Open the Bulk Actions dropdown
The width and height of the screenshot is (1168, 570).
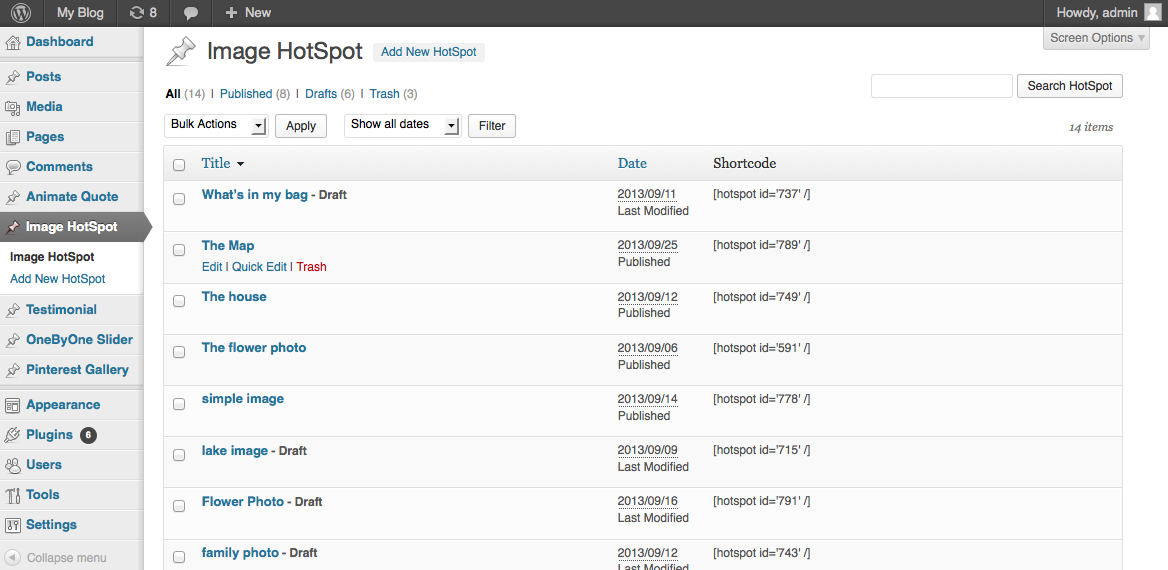pos(216,125)
